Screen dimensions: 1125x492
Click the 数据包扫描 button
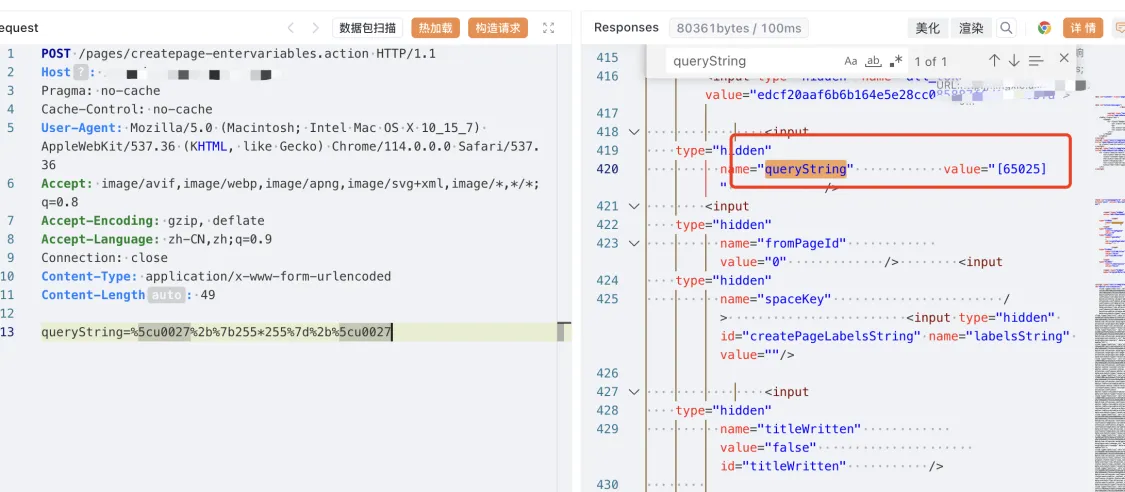click(367, 28)
